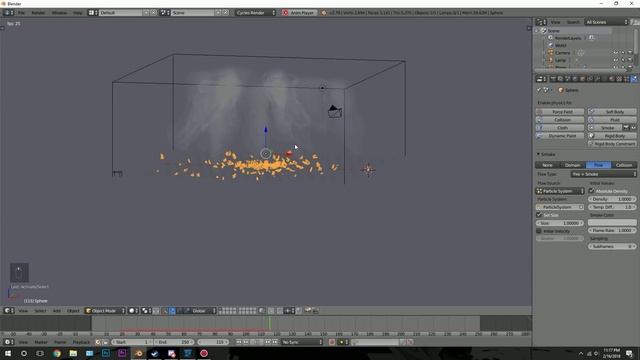Select Lamp in the outliner

[x=560, y=60]
